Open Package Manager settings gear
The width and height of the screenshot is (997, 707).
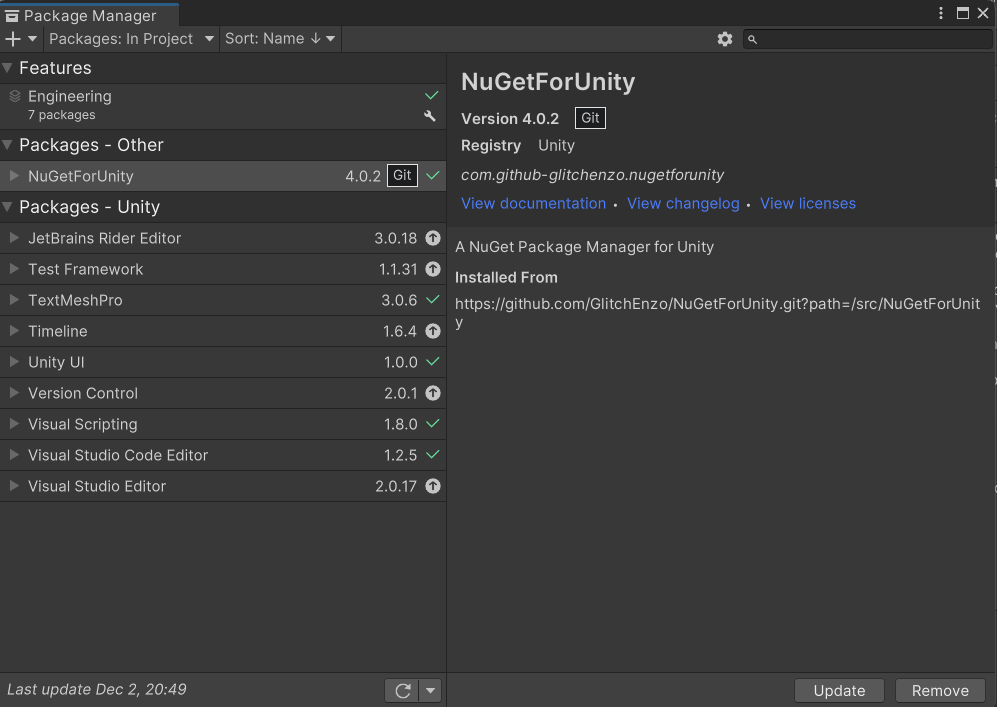point(725,39)
